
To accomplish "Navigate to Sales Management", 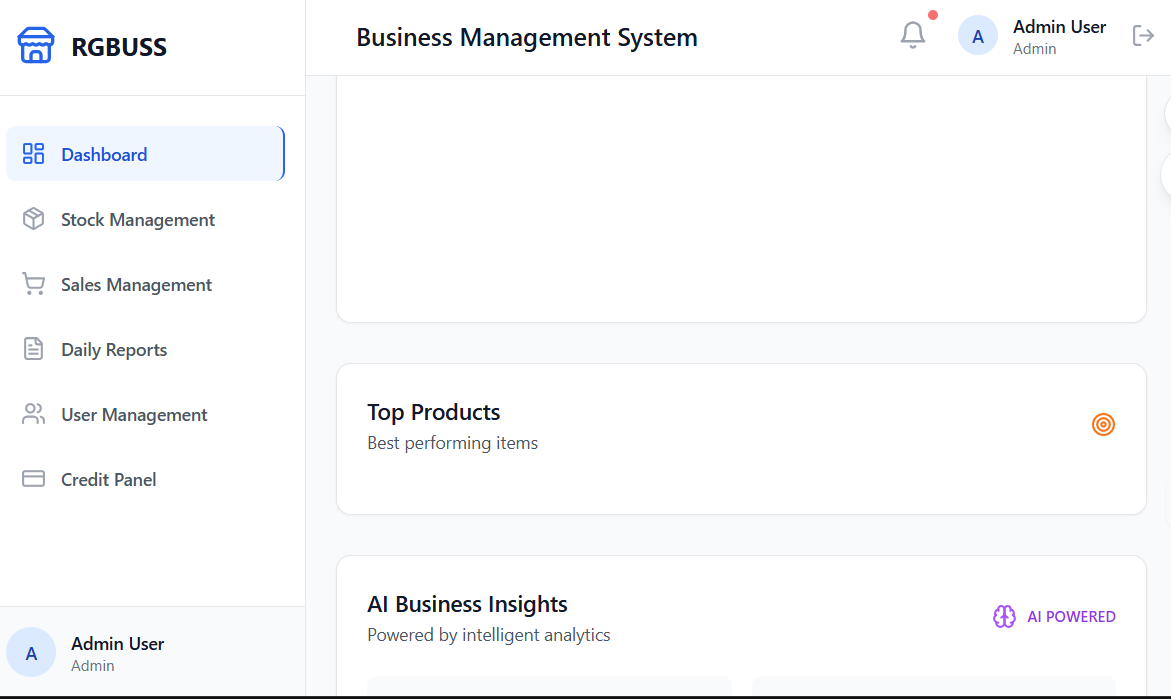I will (x=136, y=285).
